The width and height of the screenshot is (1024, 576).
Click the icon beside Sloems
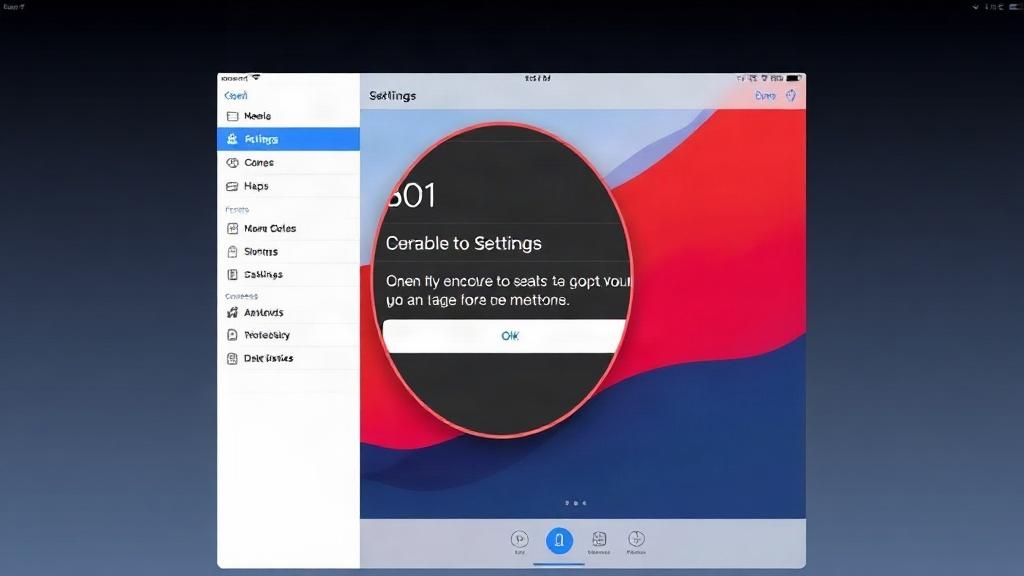[x=232, y=251]
